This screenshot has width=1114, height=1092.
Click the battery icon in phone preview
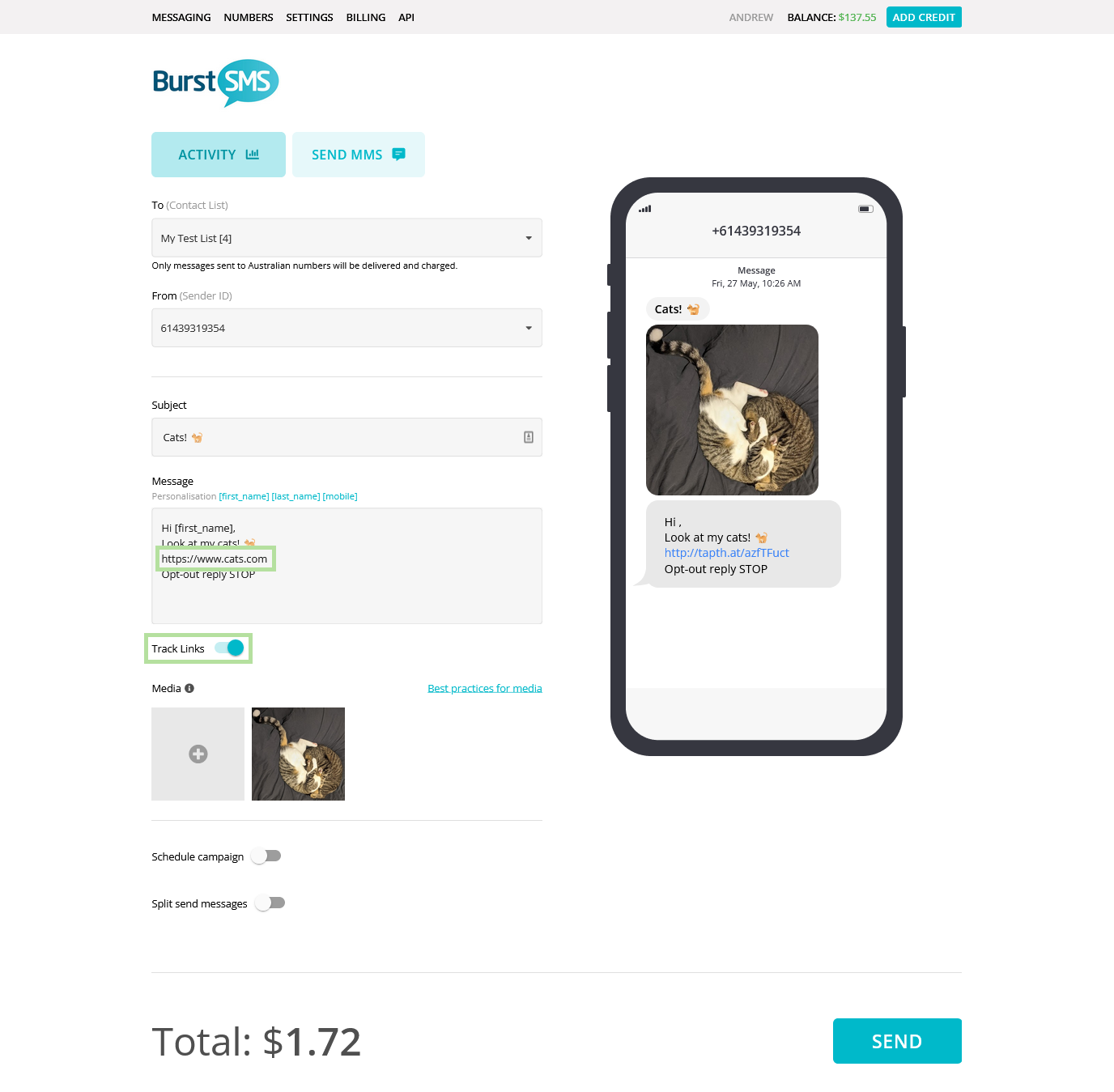(x=865, y=209)
